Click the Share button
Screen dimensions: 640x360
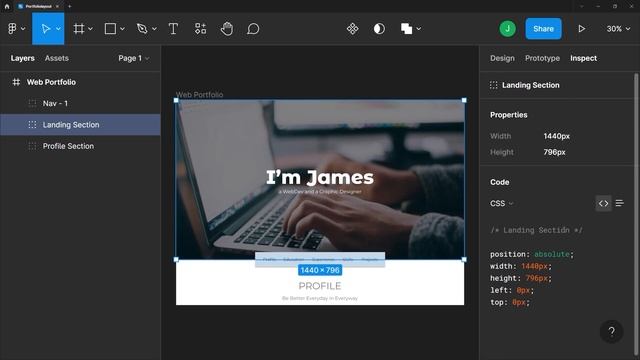(x=543, y=29)
